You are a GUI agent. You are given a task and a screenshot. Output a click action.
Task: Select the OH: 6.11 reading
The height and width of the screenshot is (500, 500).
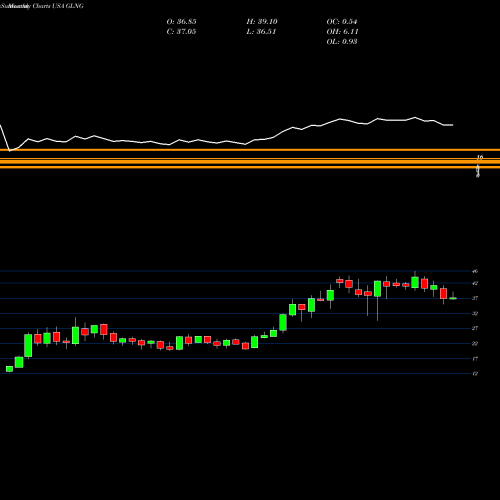342,32
